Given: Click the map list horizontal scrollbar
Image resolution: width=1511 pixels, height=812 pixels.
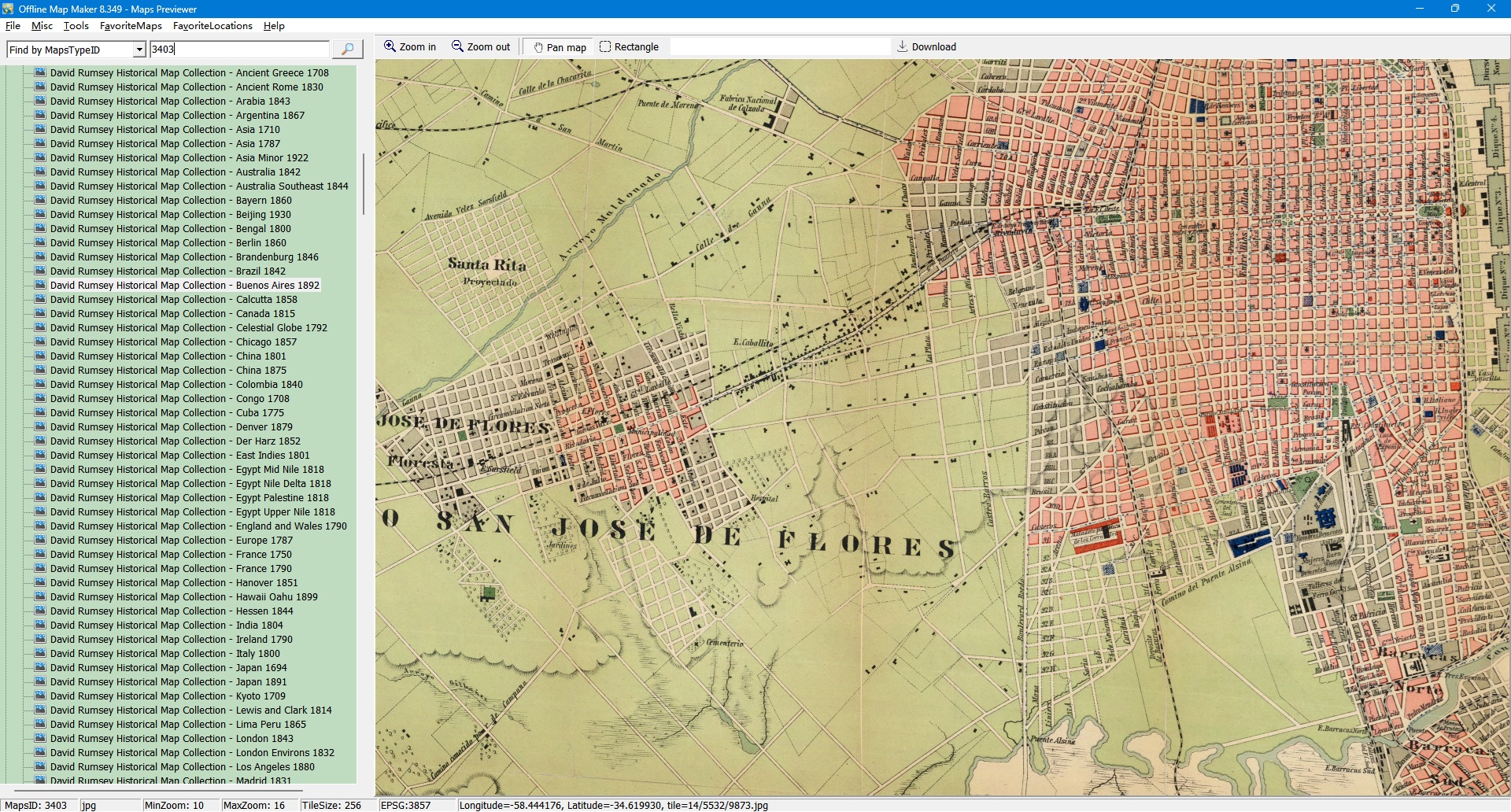Looking at the screenshot, I should coord(157,789).
